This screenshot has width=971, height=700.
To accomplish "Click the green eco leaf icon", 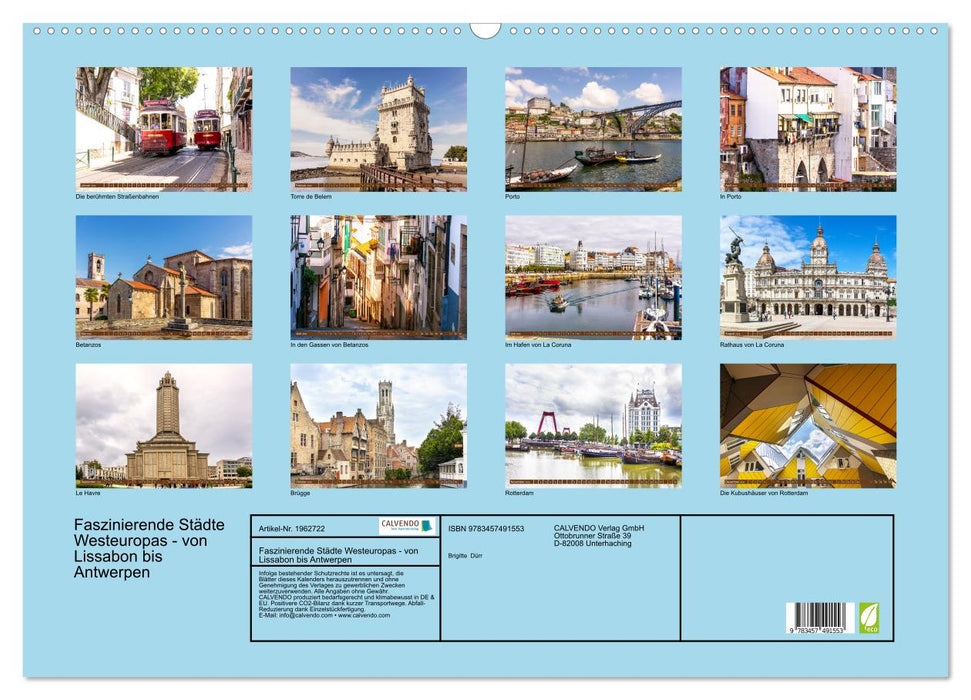I will [x=868, y=617].
